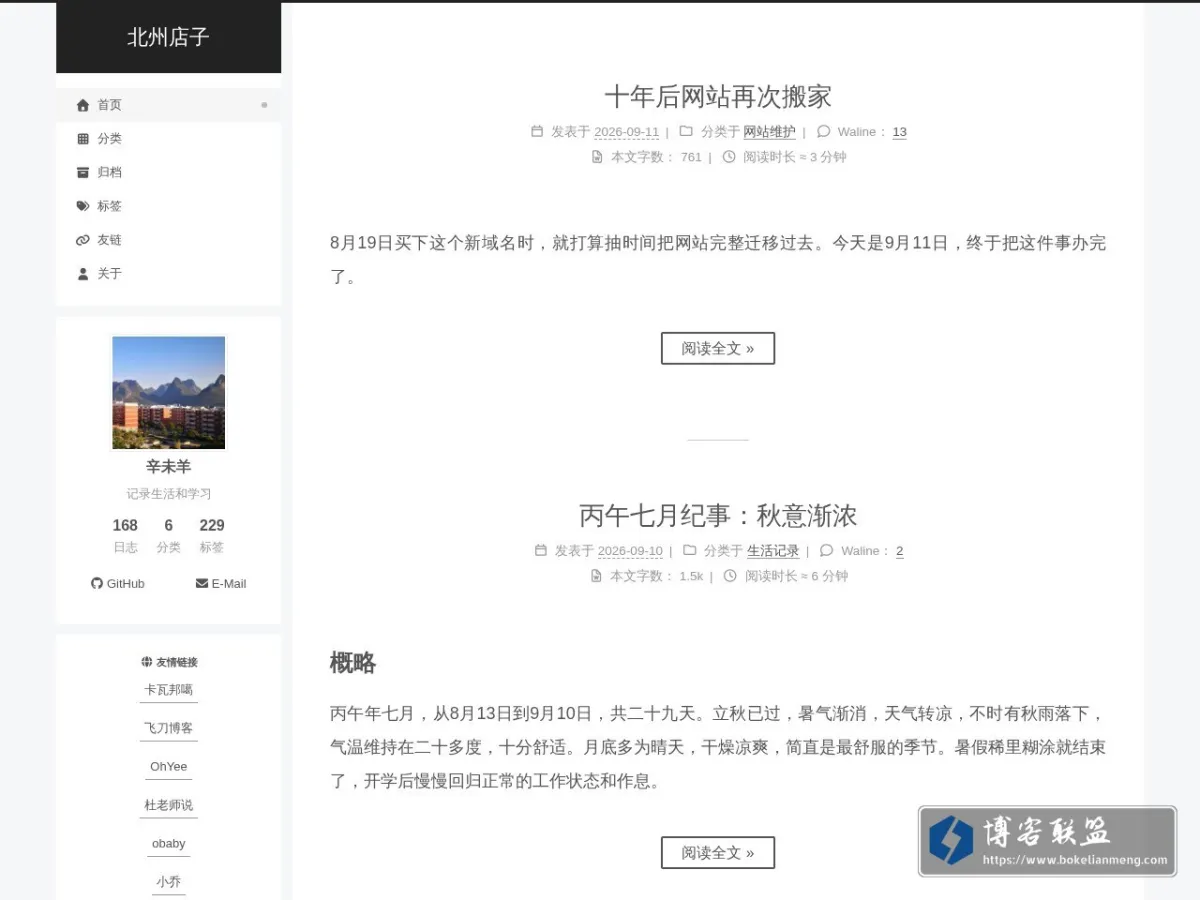Open the 归档 menu item
Viewport: 1200px width, 900px height.
click(x=168, y=172)
